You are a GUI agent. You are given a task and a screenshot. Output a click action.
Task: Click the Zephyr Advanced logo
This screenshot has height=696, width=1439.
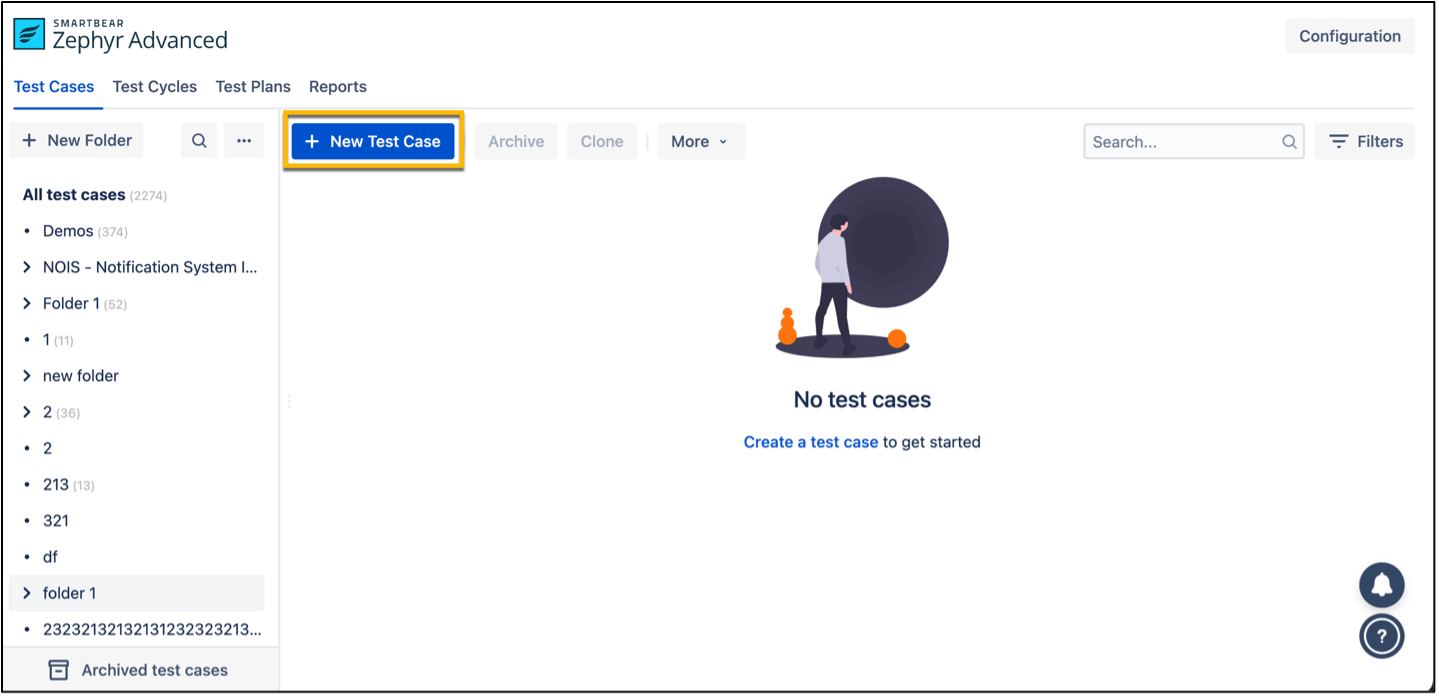tap(29, 35)
